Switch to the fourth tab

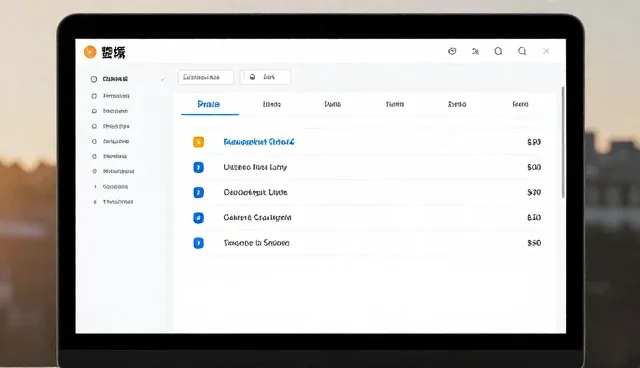(x=395, y=104)
